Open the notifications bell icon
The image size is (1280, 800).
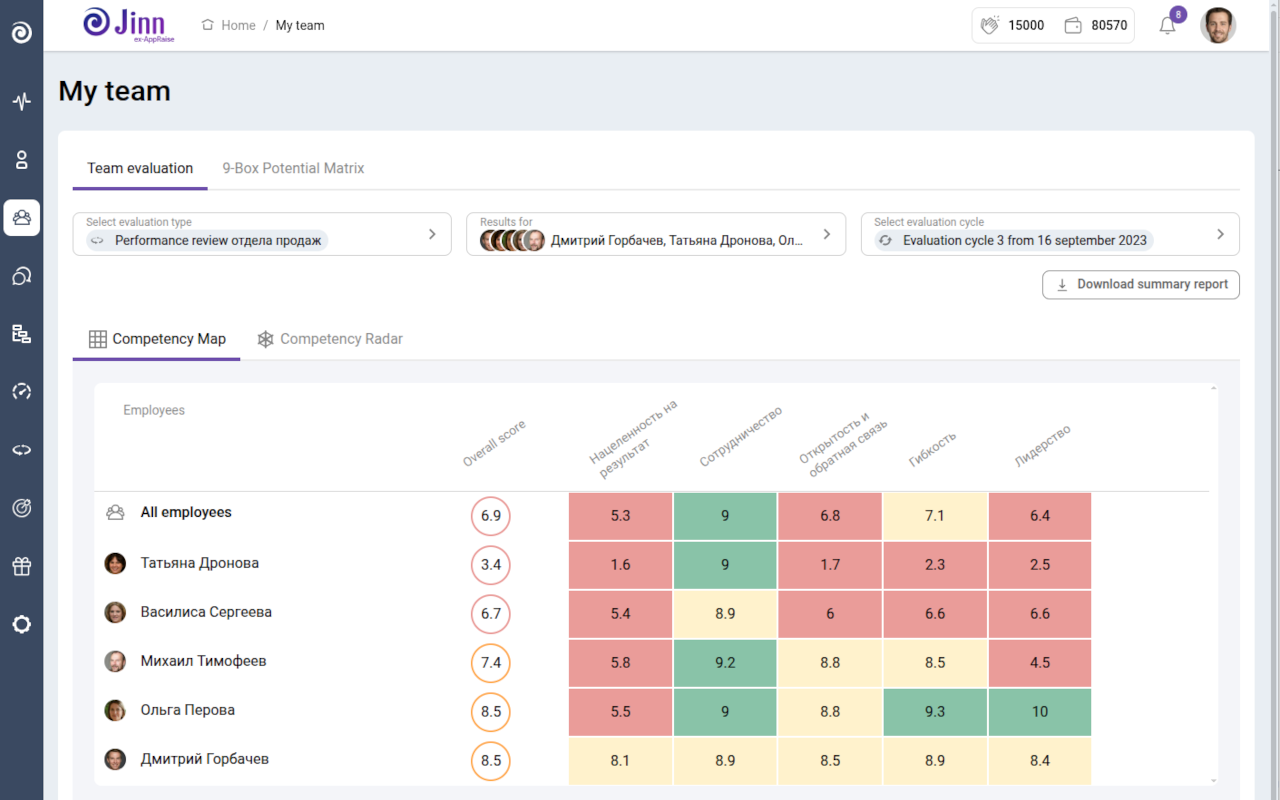(1167, 26)
